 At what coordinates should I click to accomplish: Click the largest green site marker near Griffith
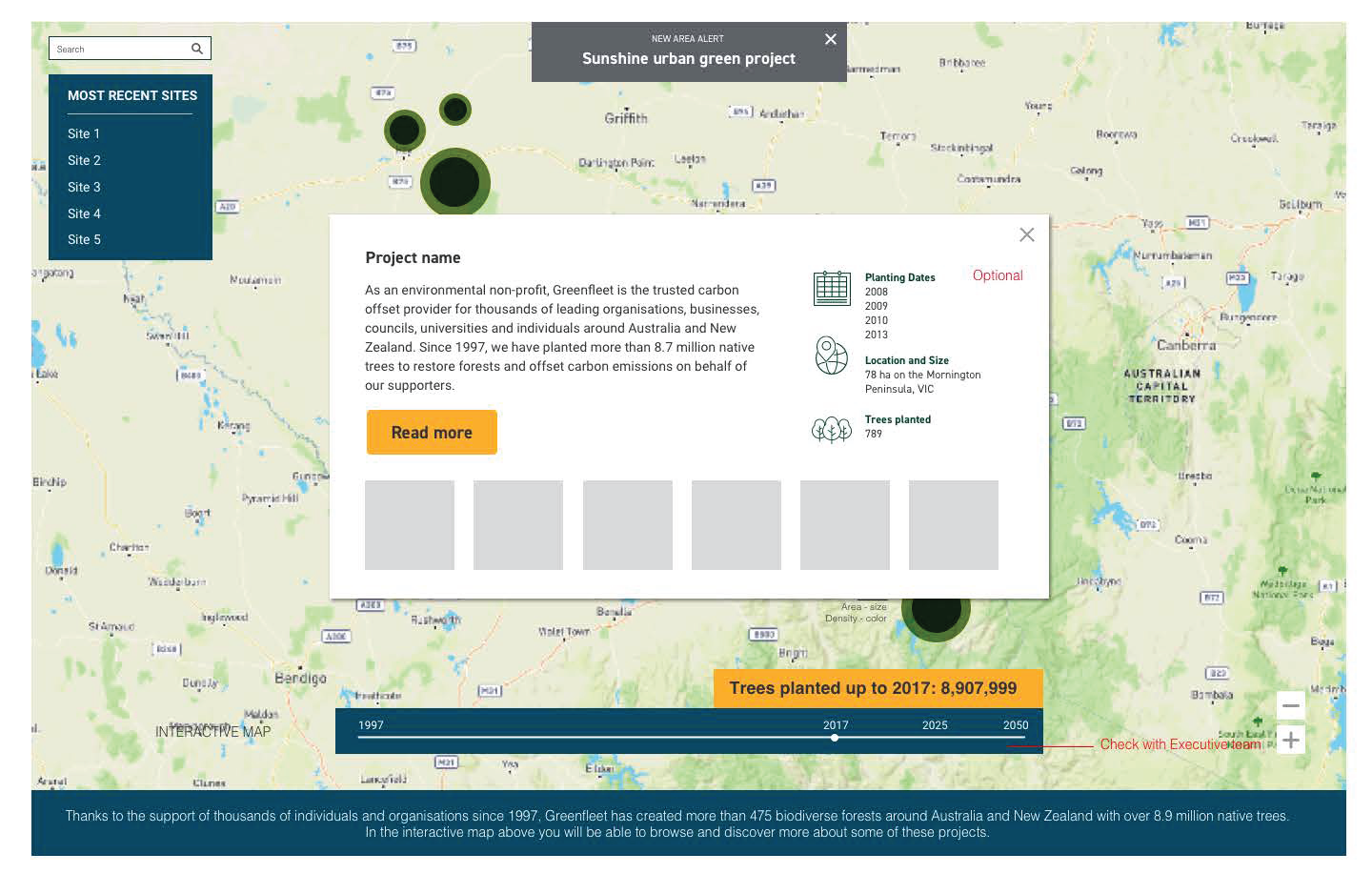(x=455, y=182)
